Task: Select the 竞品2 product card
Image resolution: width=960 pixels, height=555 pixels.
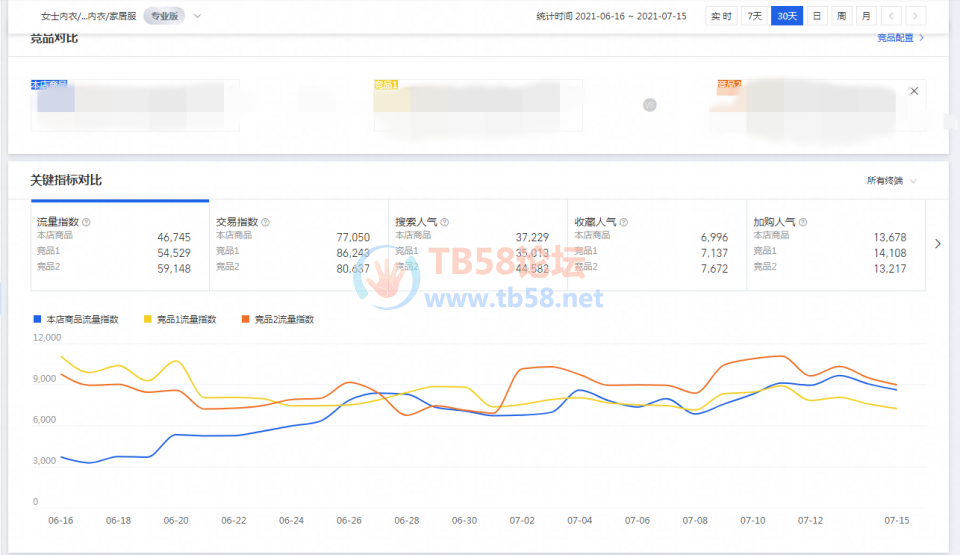Action: tap(821, 105)
